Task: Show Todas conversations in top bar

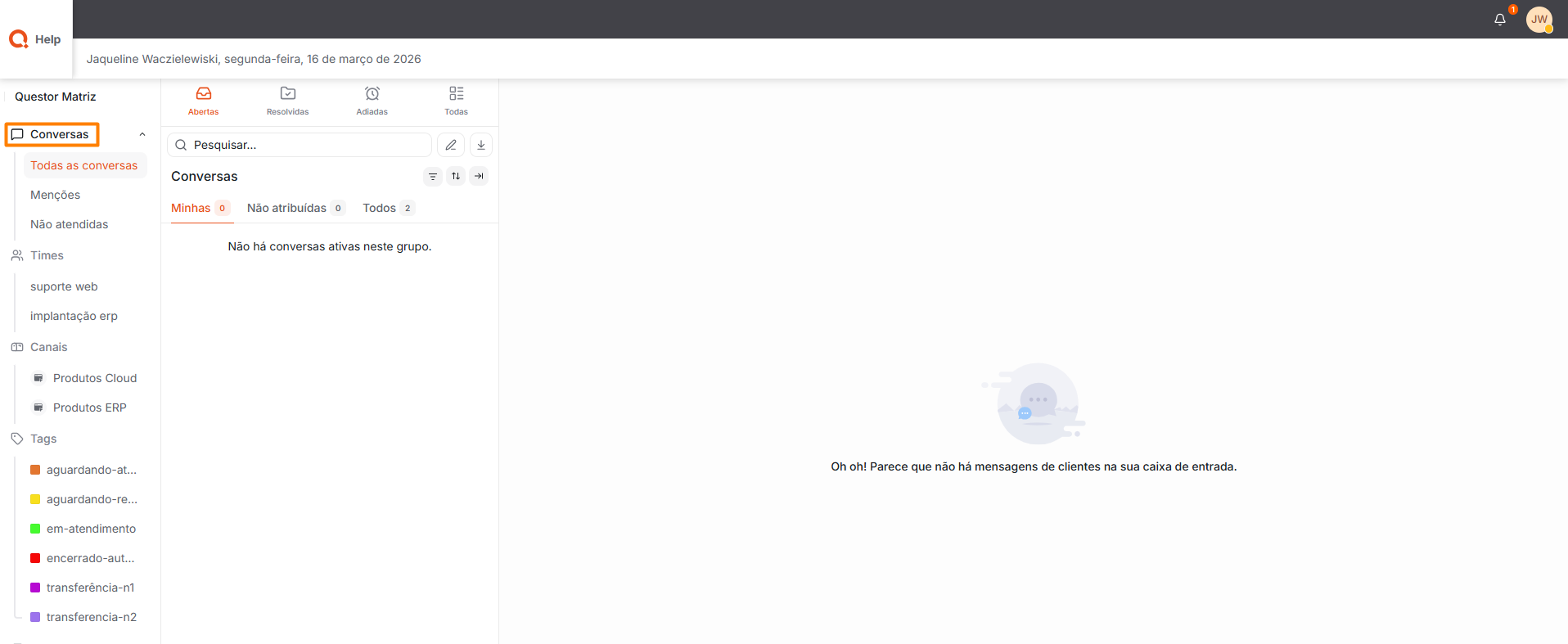Action: click(x=456, y=101)
